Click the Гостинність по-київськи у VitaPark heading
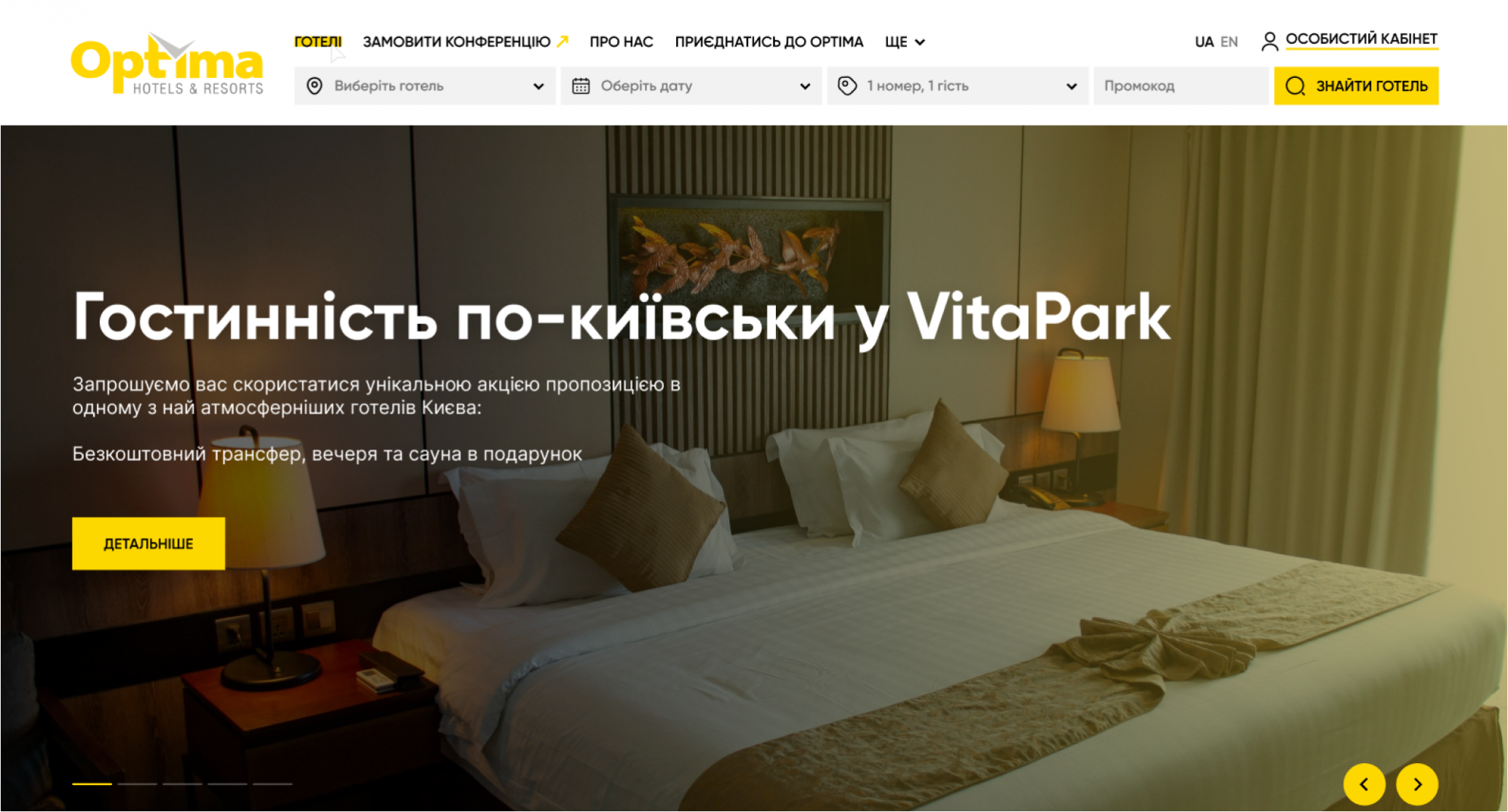The height and width of the screenshot is (812, 1508). tap(621, 318)
